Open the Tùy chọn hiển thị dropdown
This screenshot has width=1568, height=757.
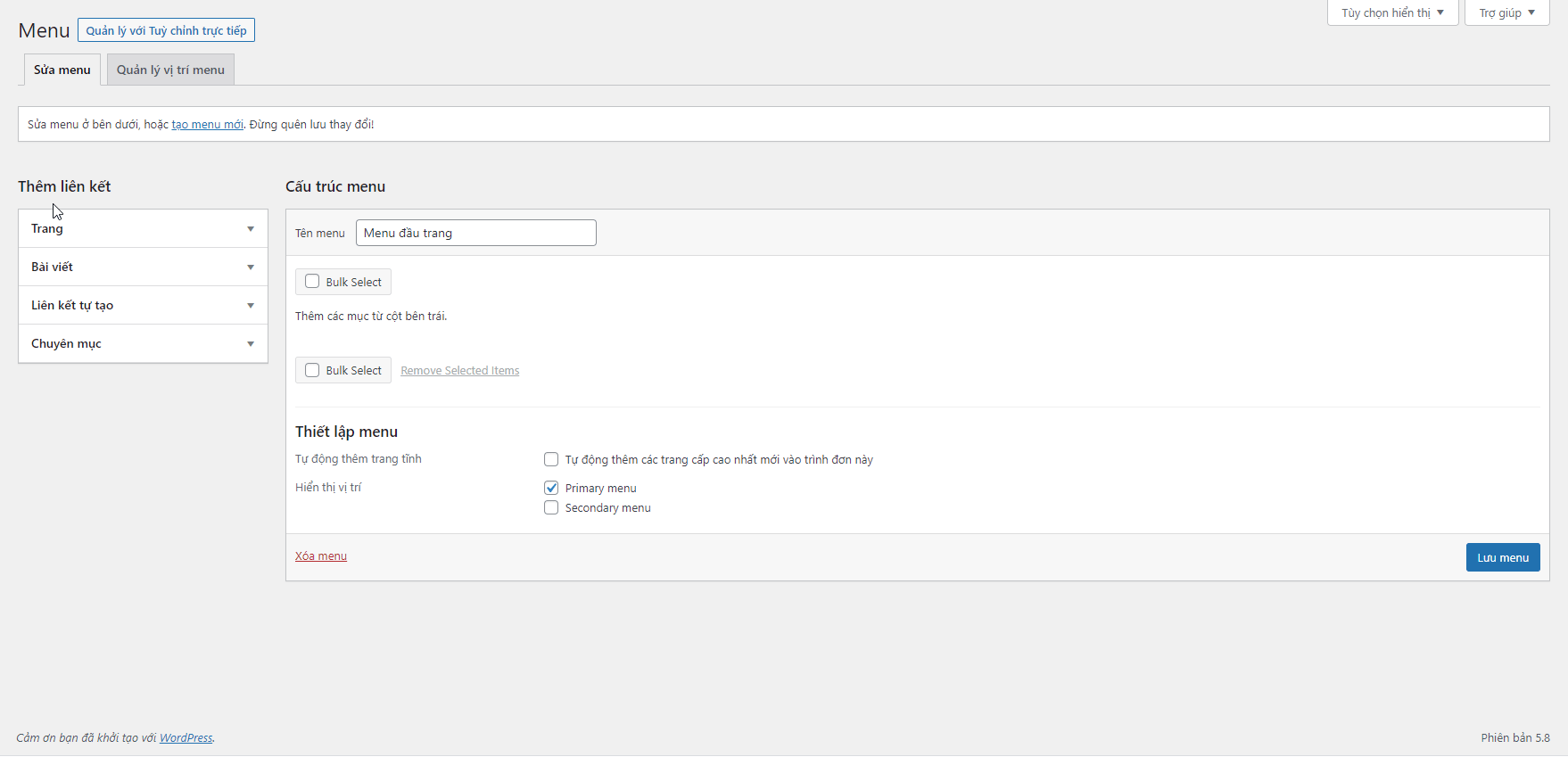pos(1392,13)
